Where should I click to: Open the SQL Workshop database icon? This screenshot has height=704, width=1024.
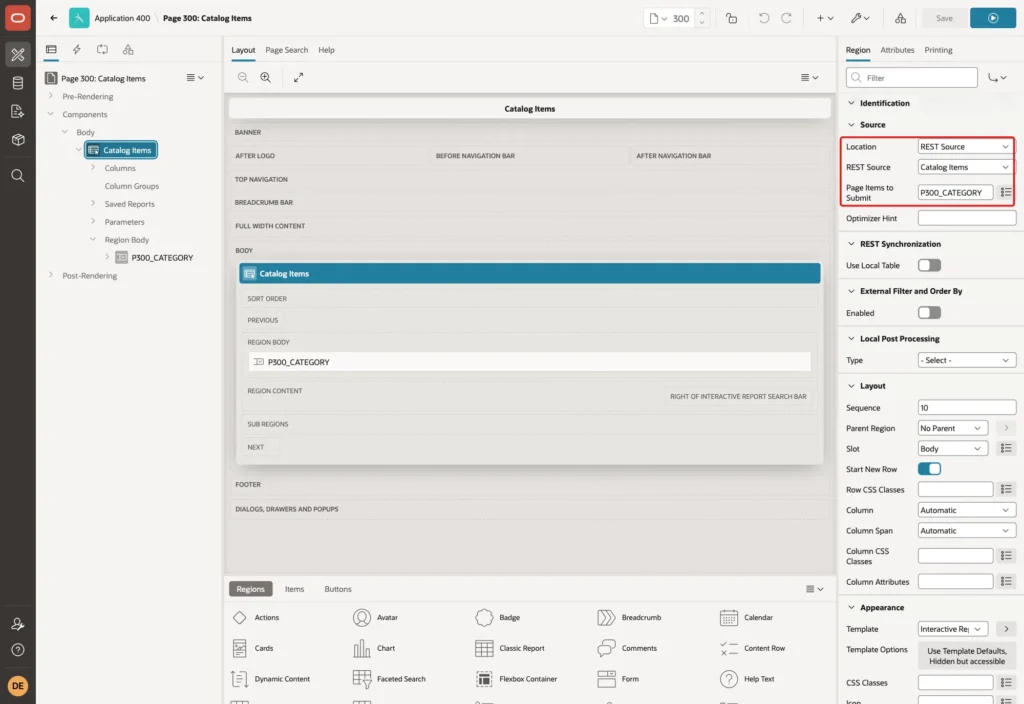click(18, 83)
